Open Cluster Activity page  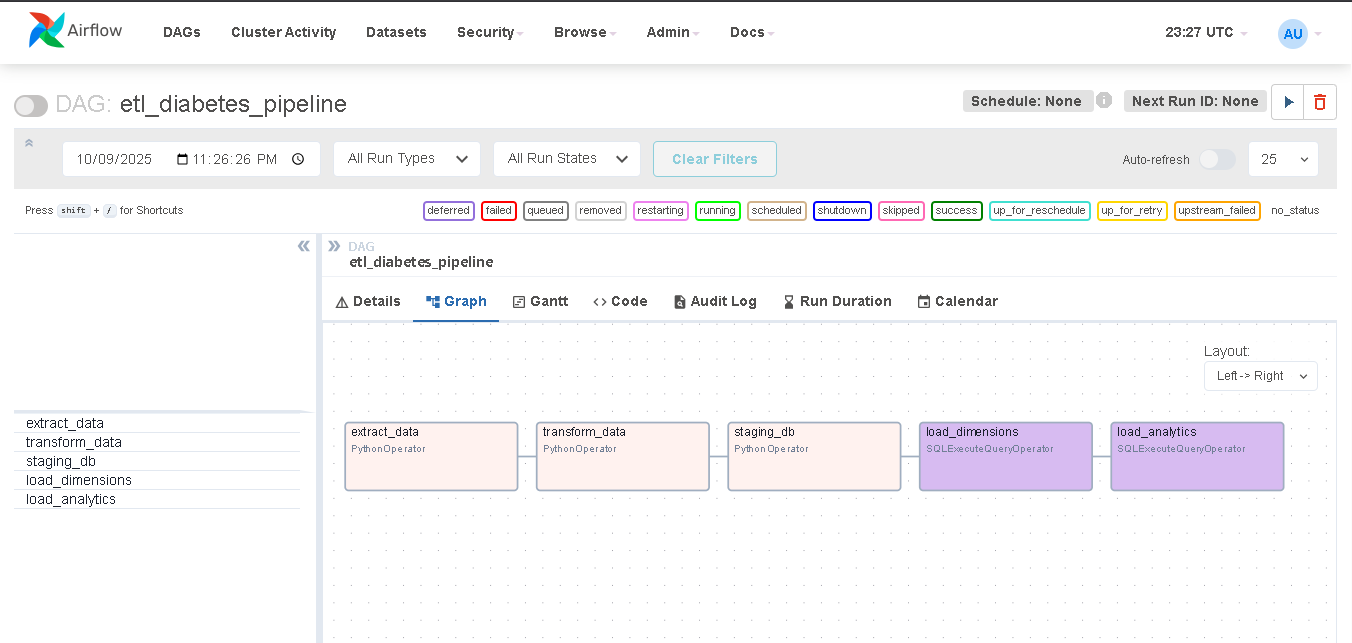pyautogui.click(x=284, y=32)
